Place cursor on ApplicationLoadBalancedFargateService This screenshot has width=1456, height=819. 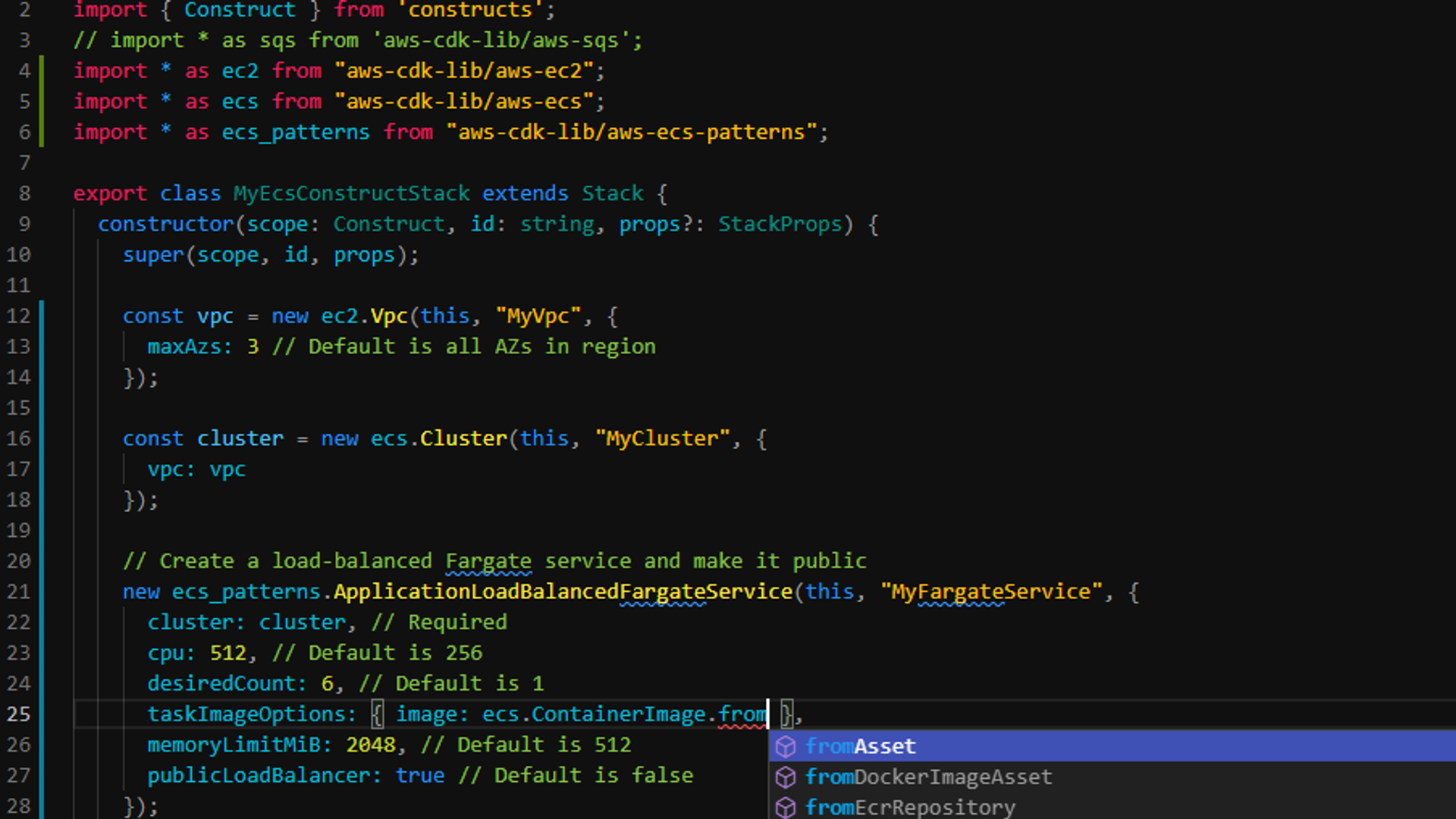coord(563,591)
